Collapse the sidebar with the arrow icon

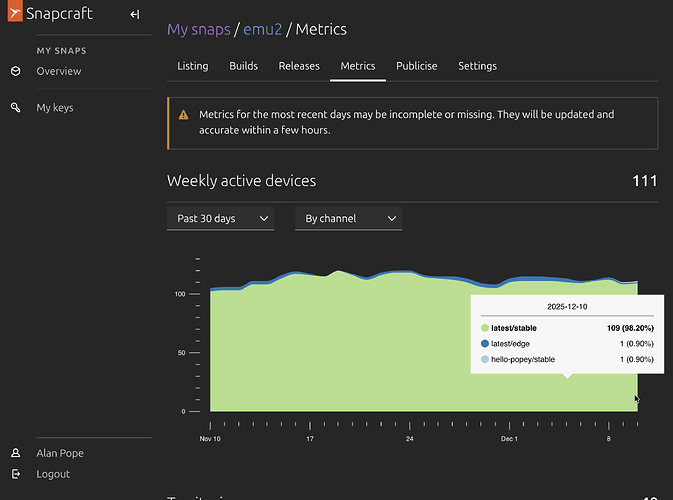pyautogui.click(x=135, y=15)
